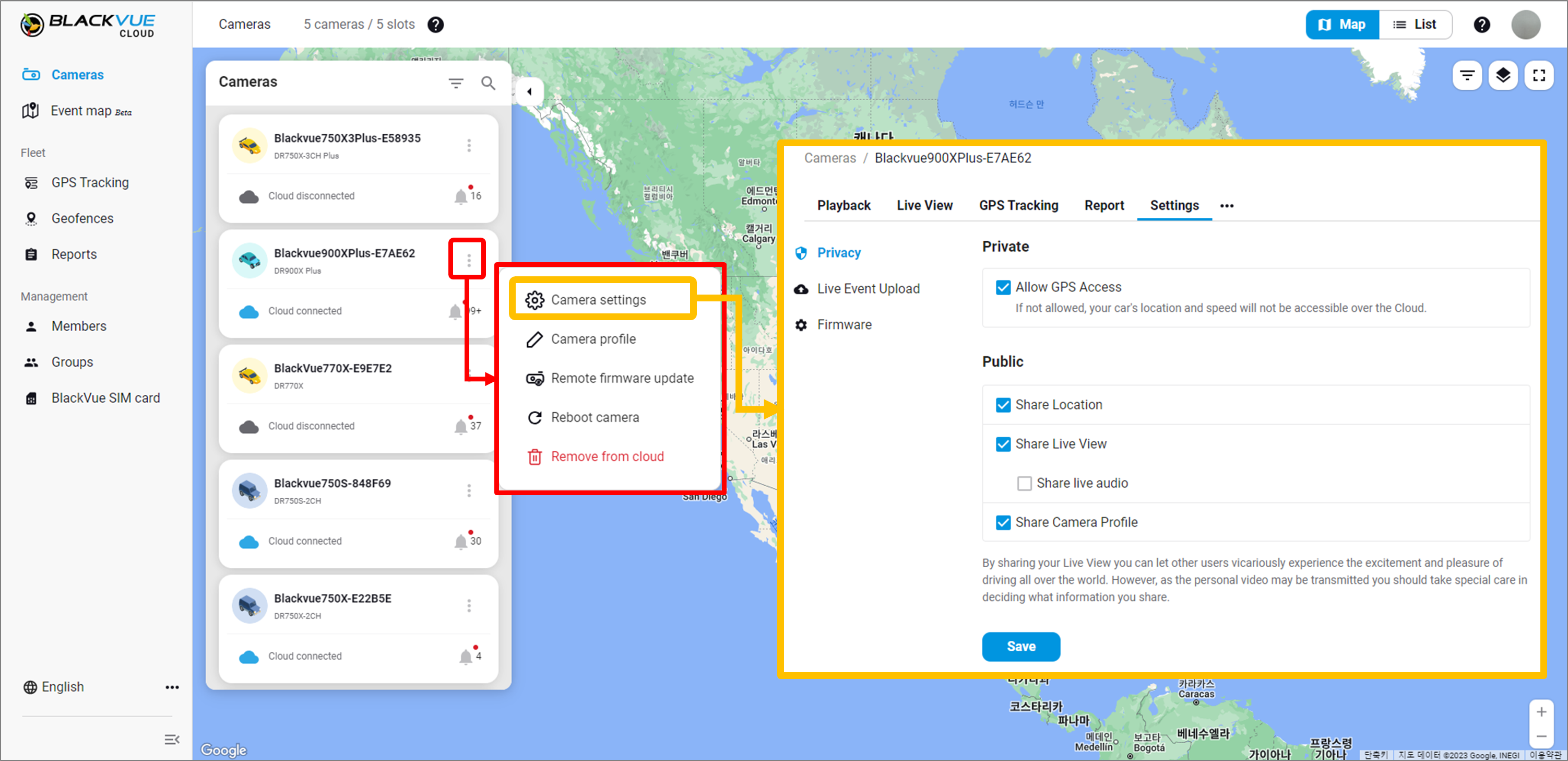1568x761 pixels.
Task: Switch to Report tab
Action: (1103, 205)
